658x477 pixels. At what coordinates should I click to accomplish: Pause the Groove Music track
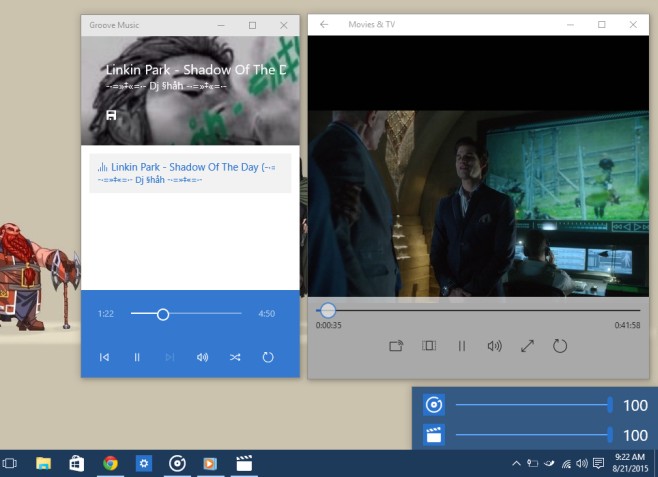[137, 357]
